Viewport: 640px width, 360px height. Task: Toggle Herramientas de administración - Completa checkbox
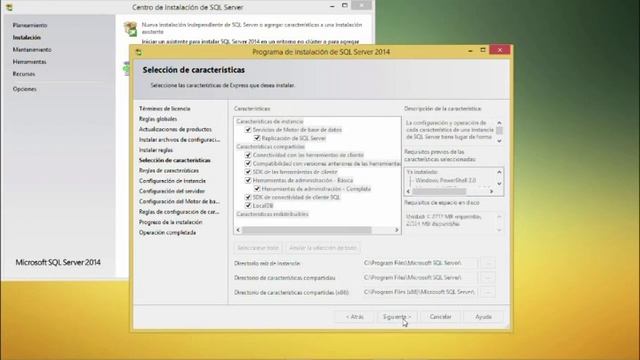click(x=257, y=189)
